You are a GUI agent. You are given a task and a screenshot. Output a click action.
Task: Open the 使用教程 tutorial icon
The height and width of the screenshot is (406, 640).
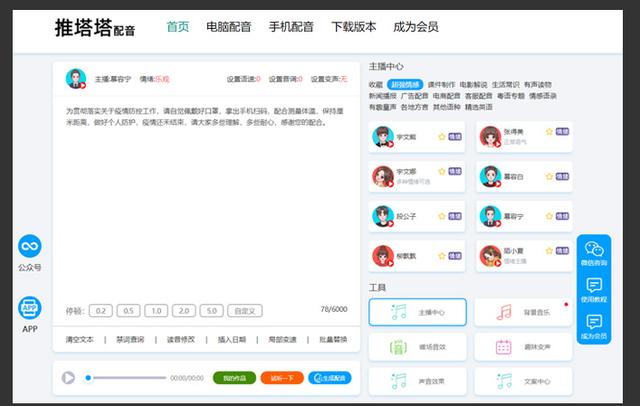point(594,290)
